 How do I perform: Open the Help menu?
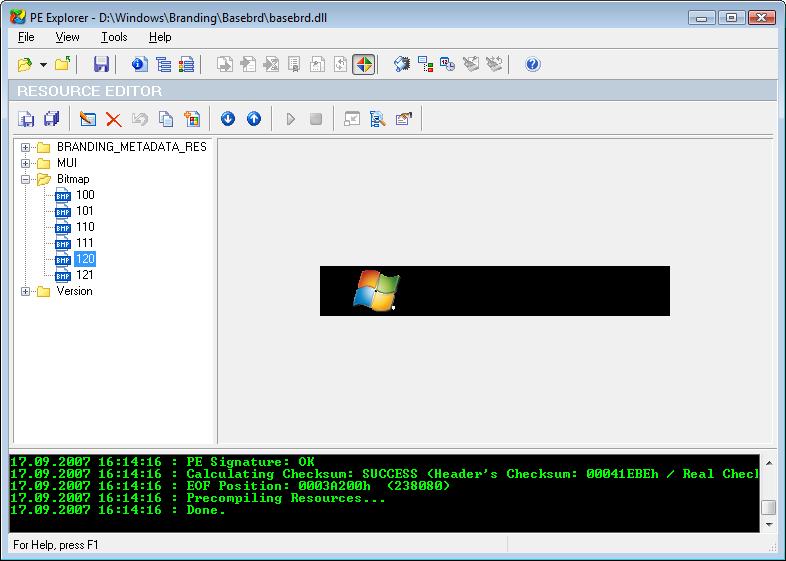click(x=160, y=37)
